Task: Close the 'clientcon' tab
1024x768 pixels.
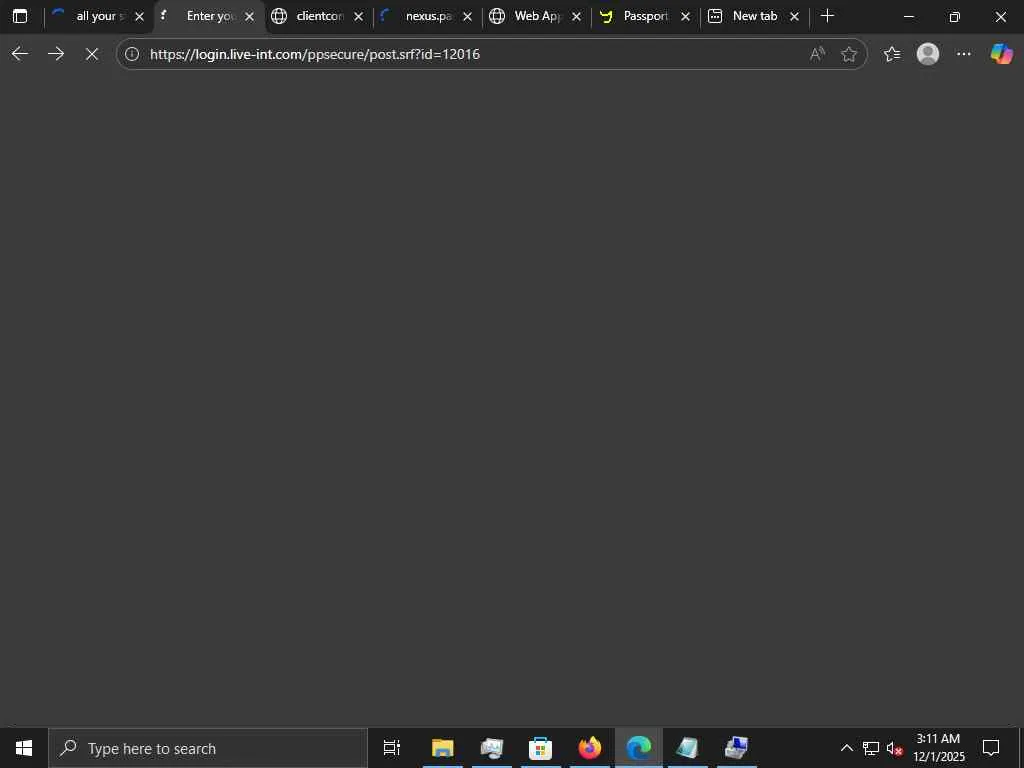Action: pyautogui.click(x=358, y=17)
